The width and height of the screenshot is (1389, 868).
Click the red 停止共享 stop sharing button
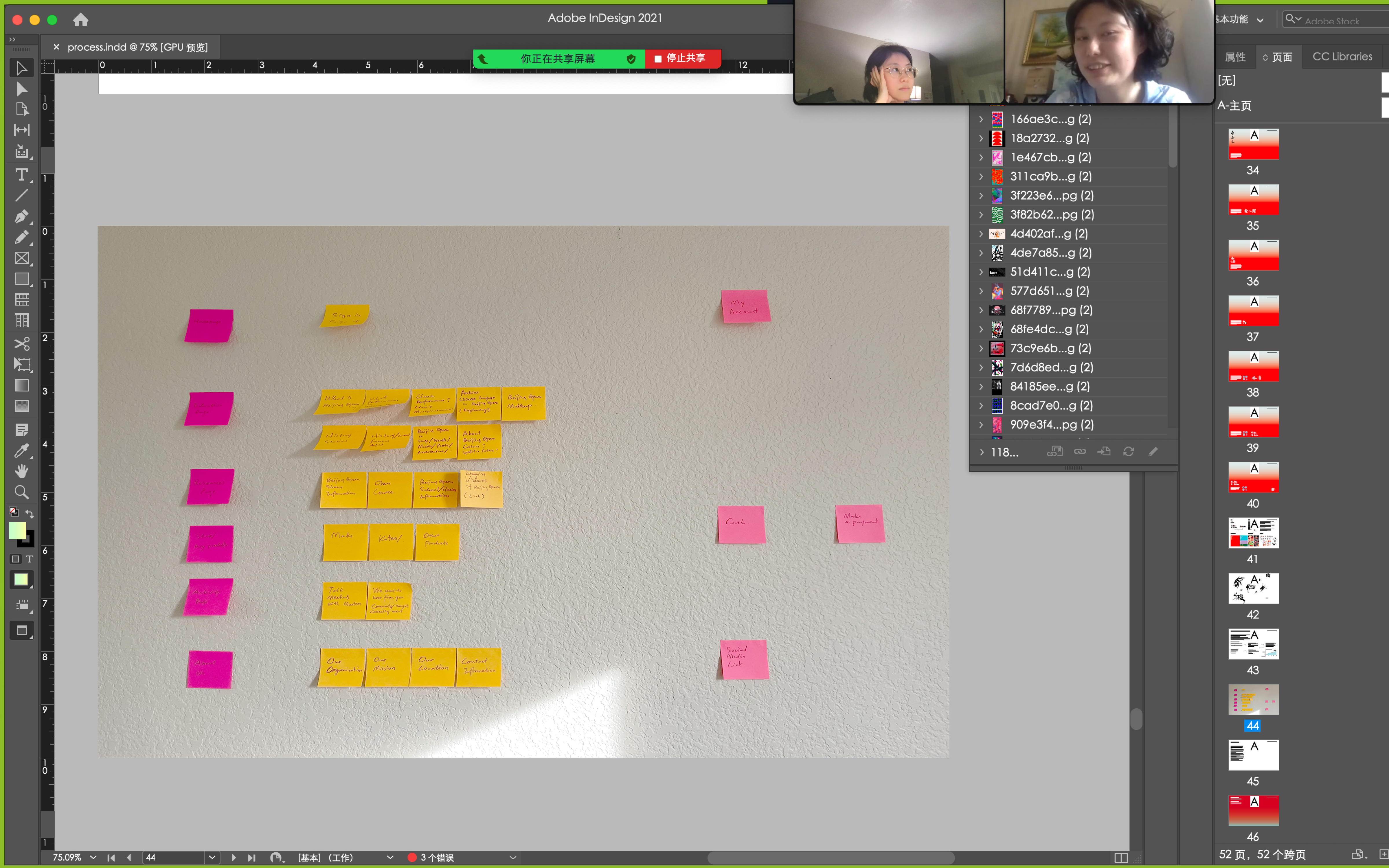pos(681,58)
